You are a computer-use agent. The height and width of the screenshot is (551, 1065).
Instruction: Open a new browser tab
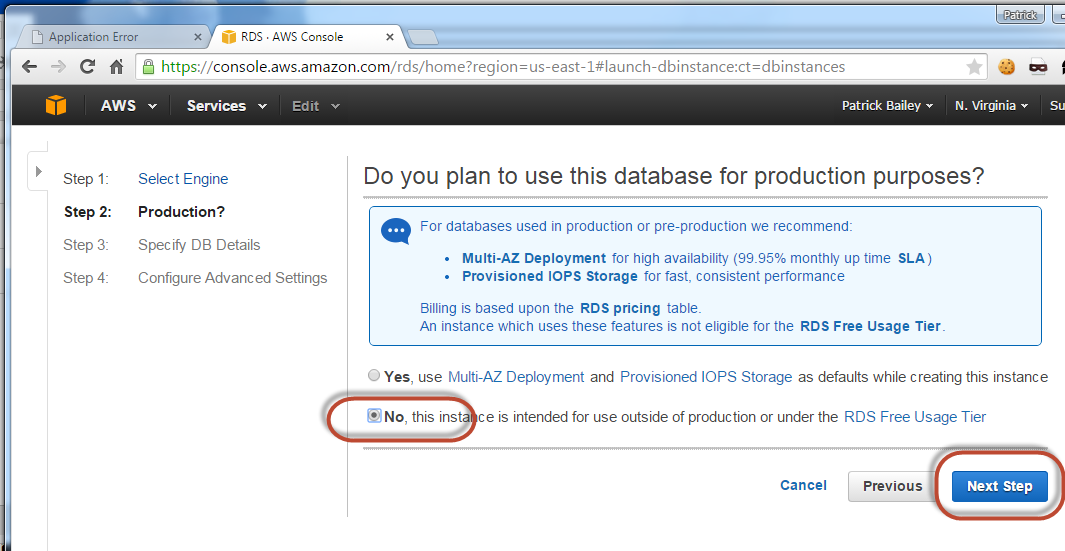[422, 37]
